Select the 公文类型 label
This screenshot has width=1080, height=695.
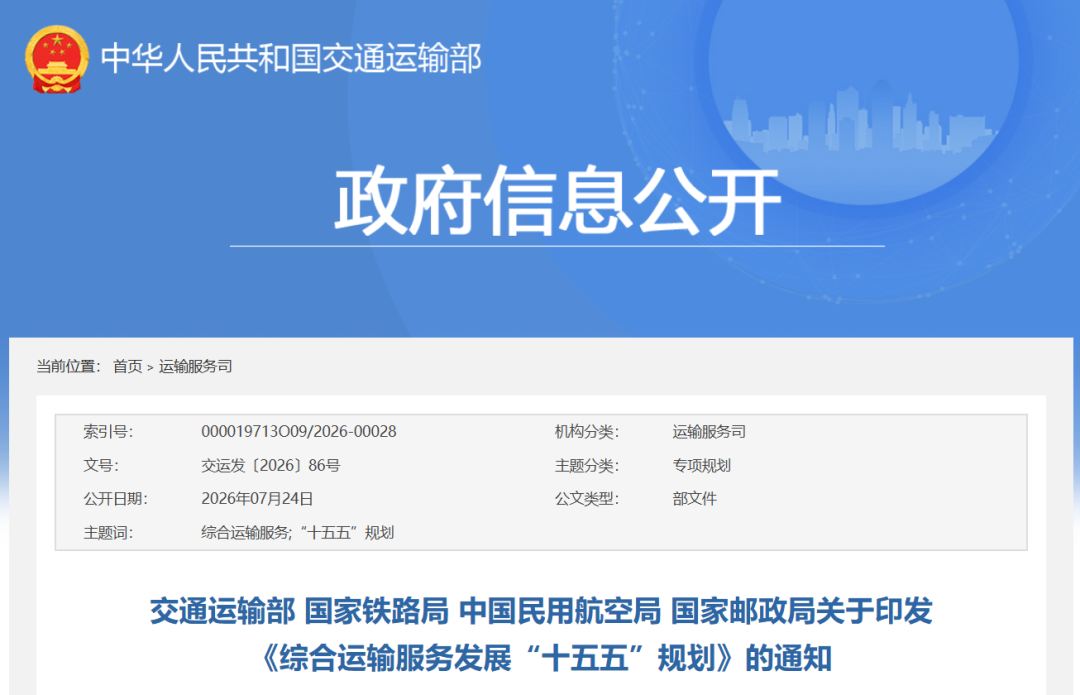[x=587, y=499]
